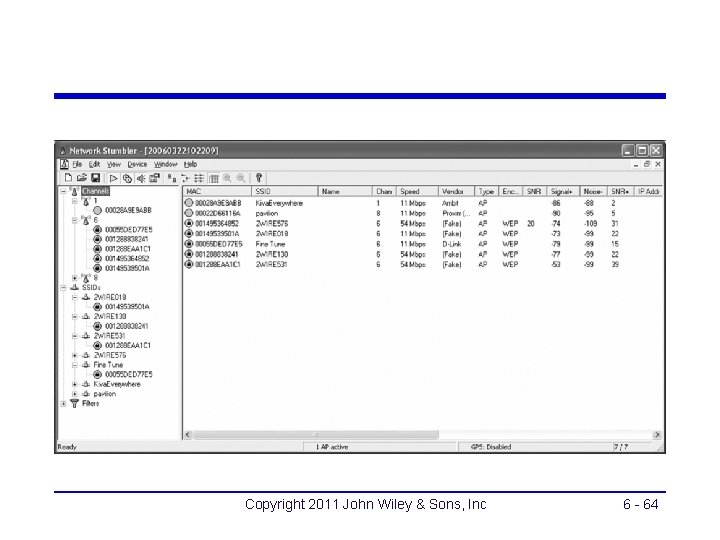Collapse the Channels root tree node
The image size is (720, 540).
[x=63, y=191]
